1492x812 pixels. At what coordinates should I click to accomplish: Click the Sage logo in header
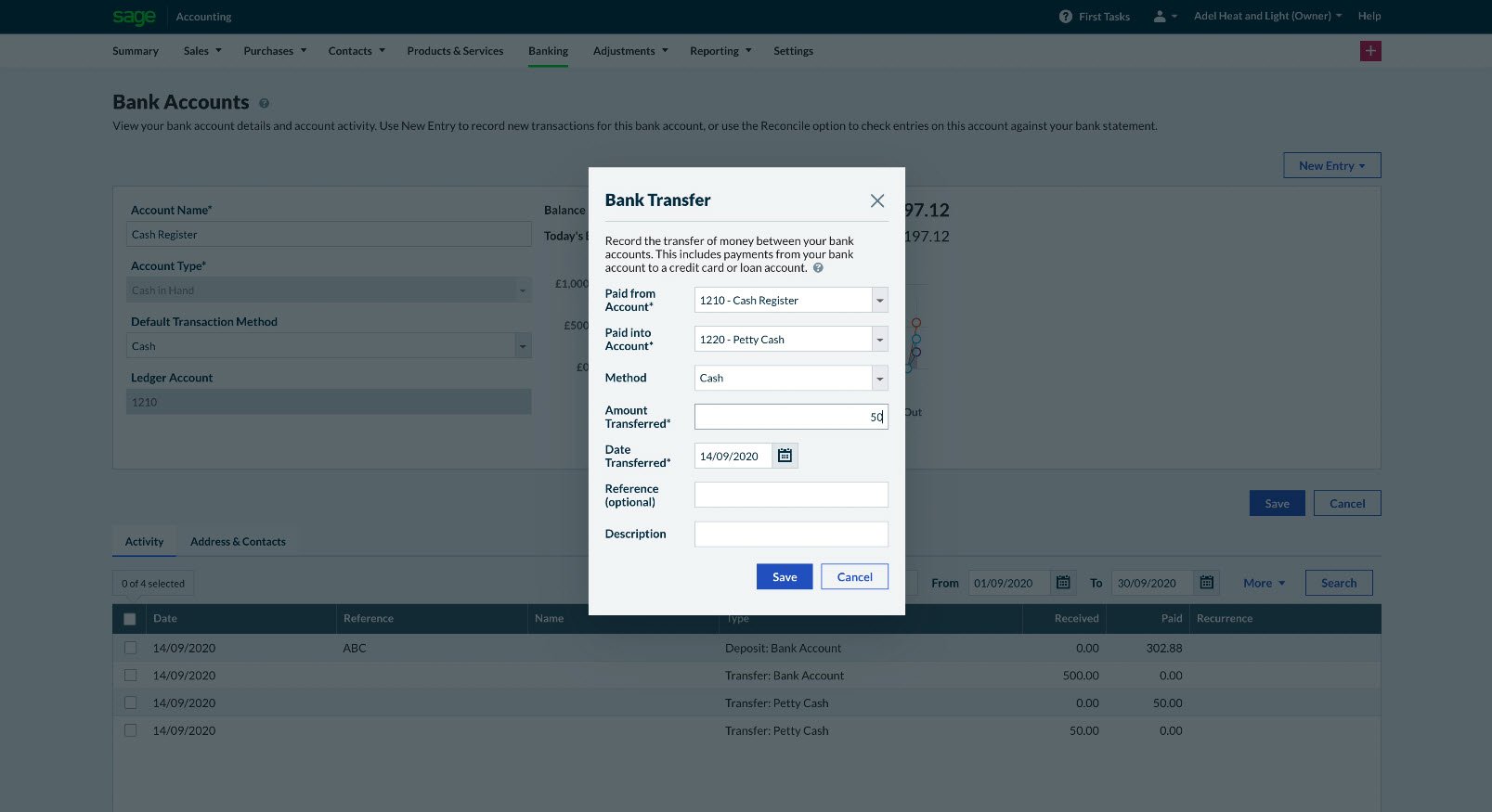(x=134, y=17)
